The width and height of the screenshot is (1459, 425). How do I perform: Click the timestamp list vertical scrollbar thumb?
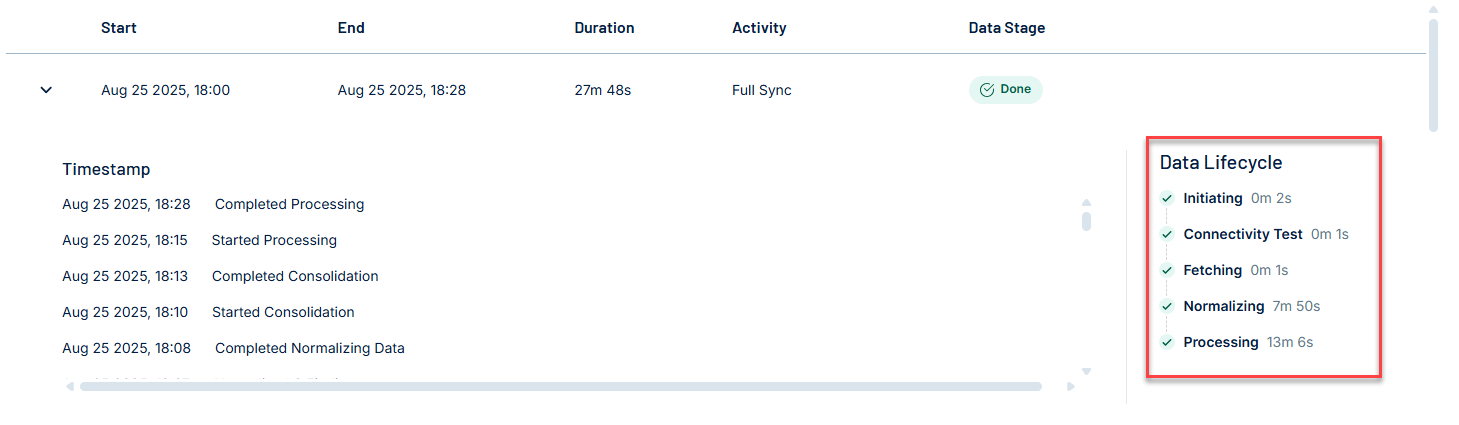coord(1087,220)
